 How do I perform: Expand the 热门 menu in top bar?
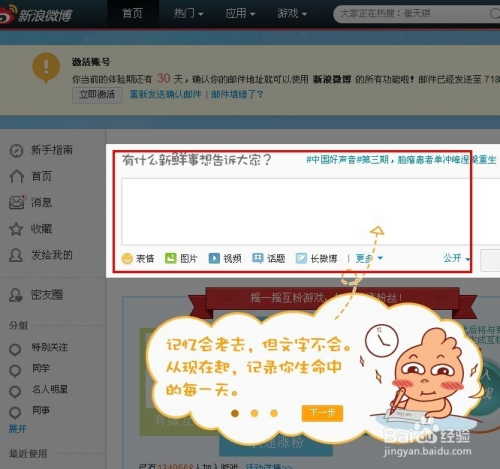tap(188, 13)
